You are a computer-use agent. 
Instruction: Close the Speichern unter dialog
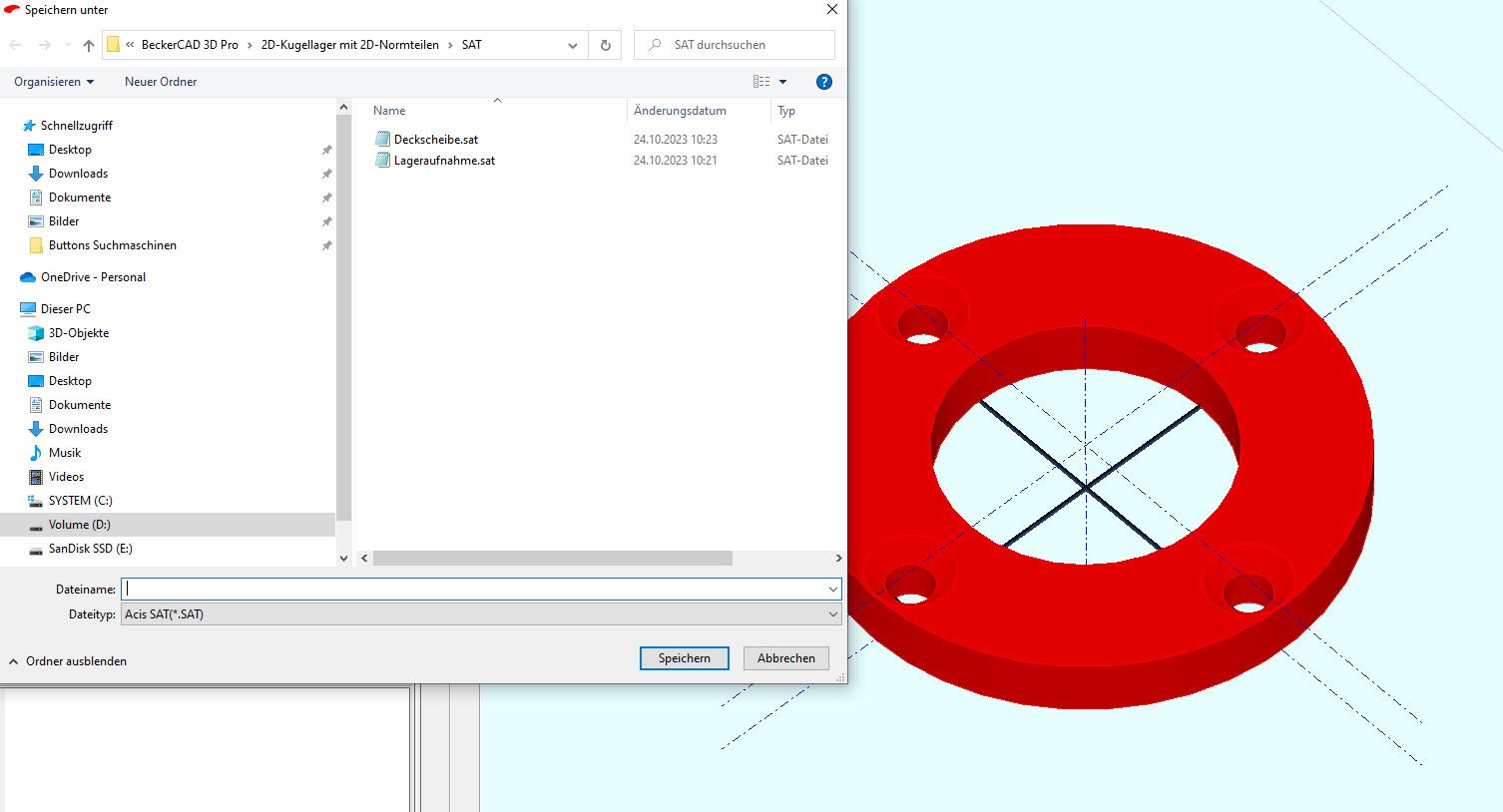832,9
